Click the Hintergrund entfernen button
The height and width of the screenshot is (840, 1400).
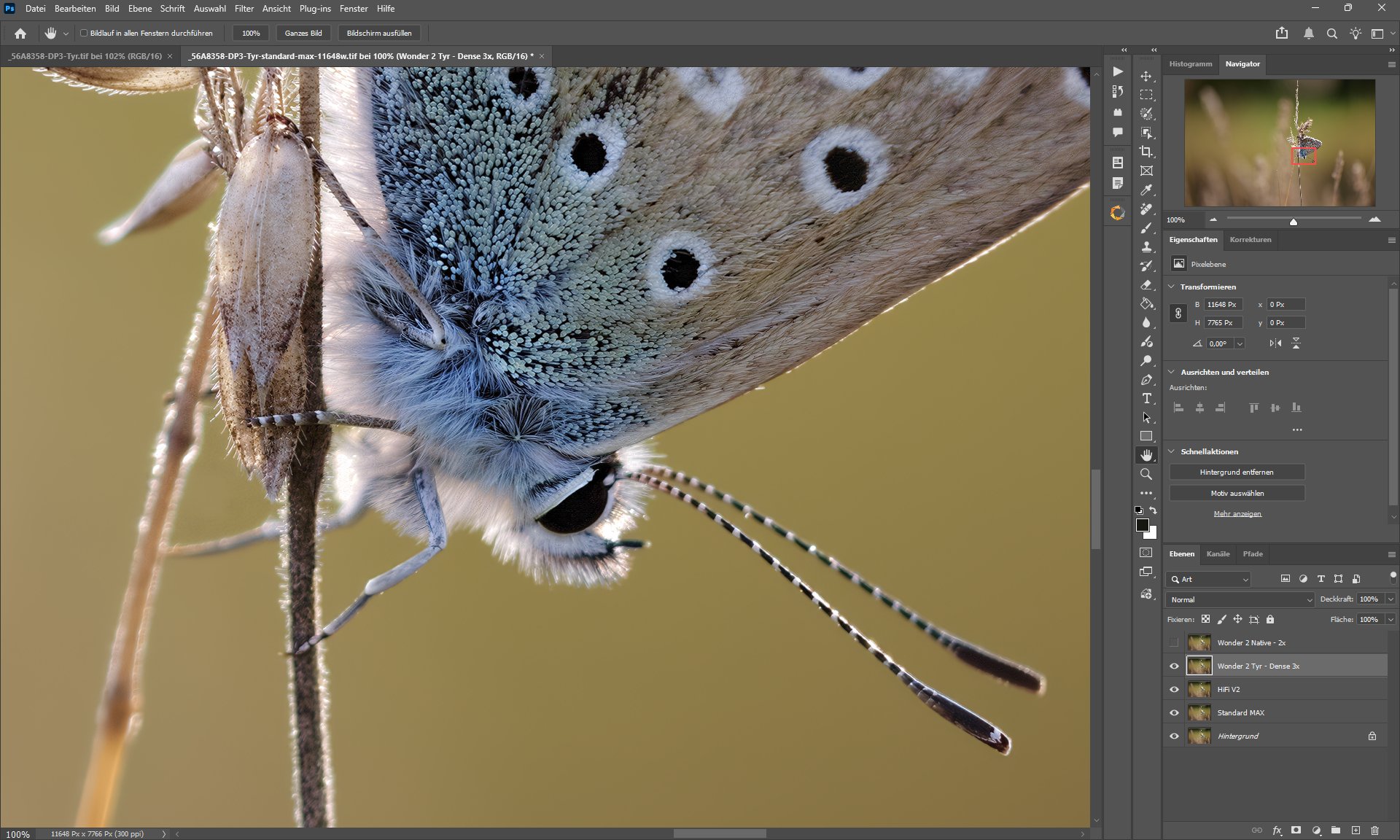(1237, 472)
